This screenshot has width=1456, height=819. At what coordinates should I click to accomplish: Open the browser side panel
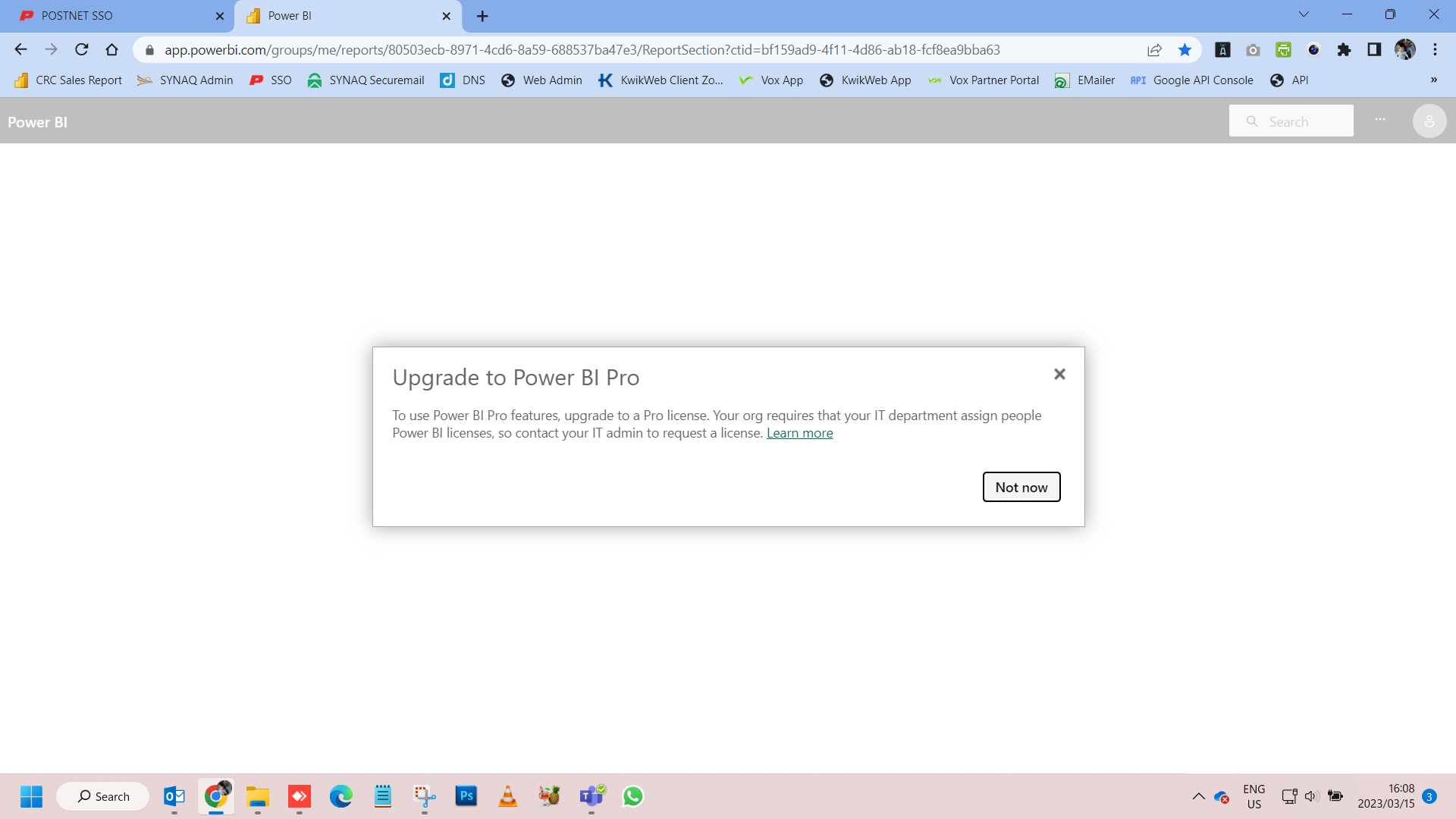tap(1374, 50)
